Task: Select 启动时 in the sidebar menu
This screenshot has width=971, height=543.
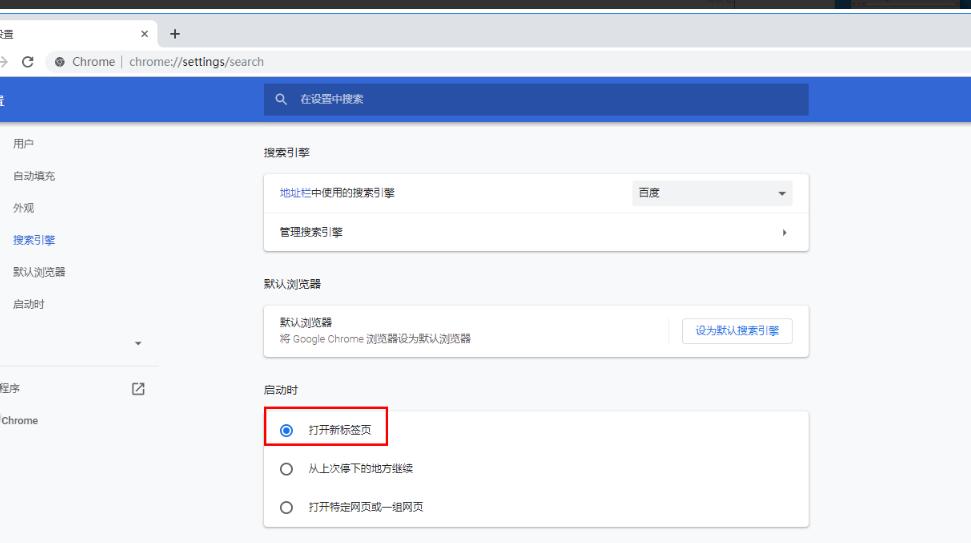Action: [29, 304]
